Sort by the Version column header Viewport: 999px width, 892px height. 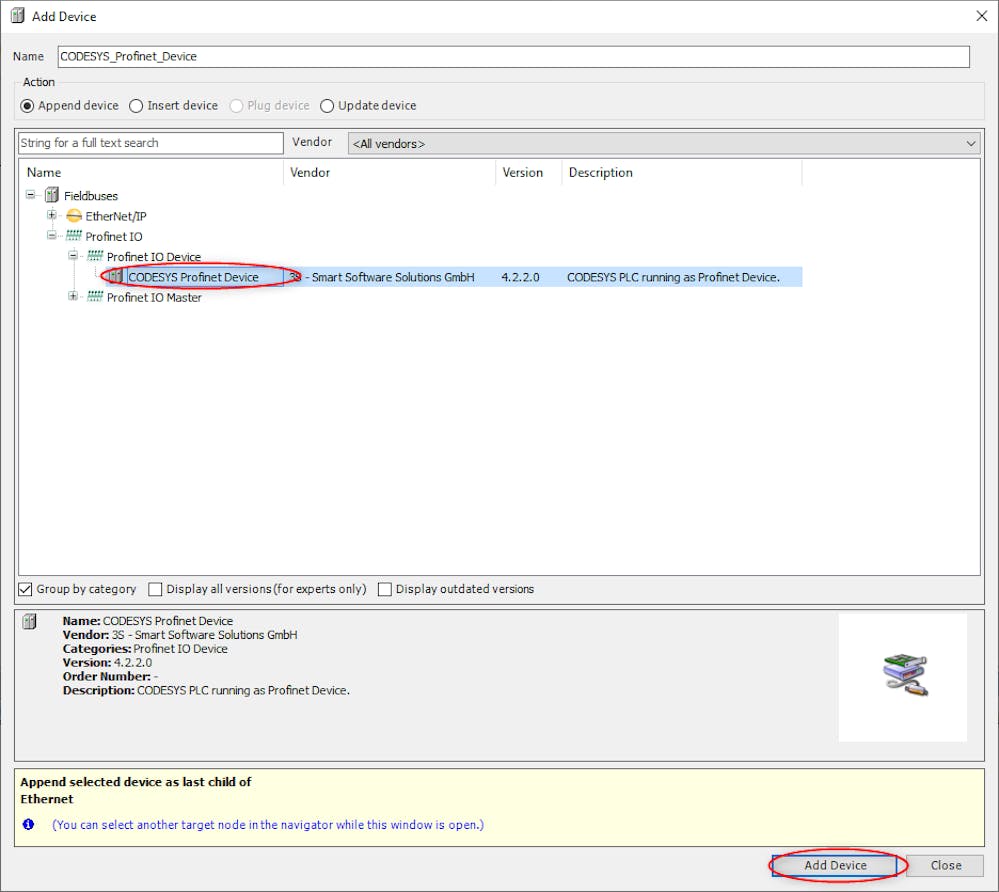click(529, 173)
